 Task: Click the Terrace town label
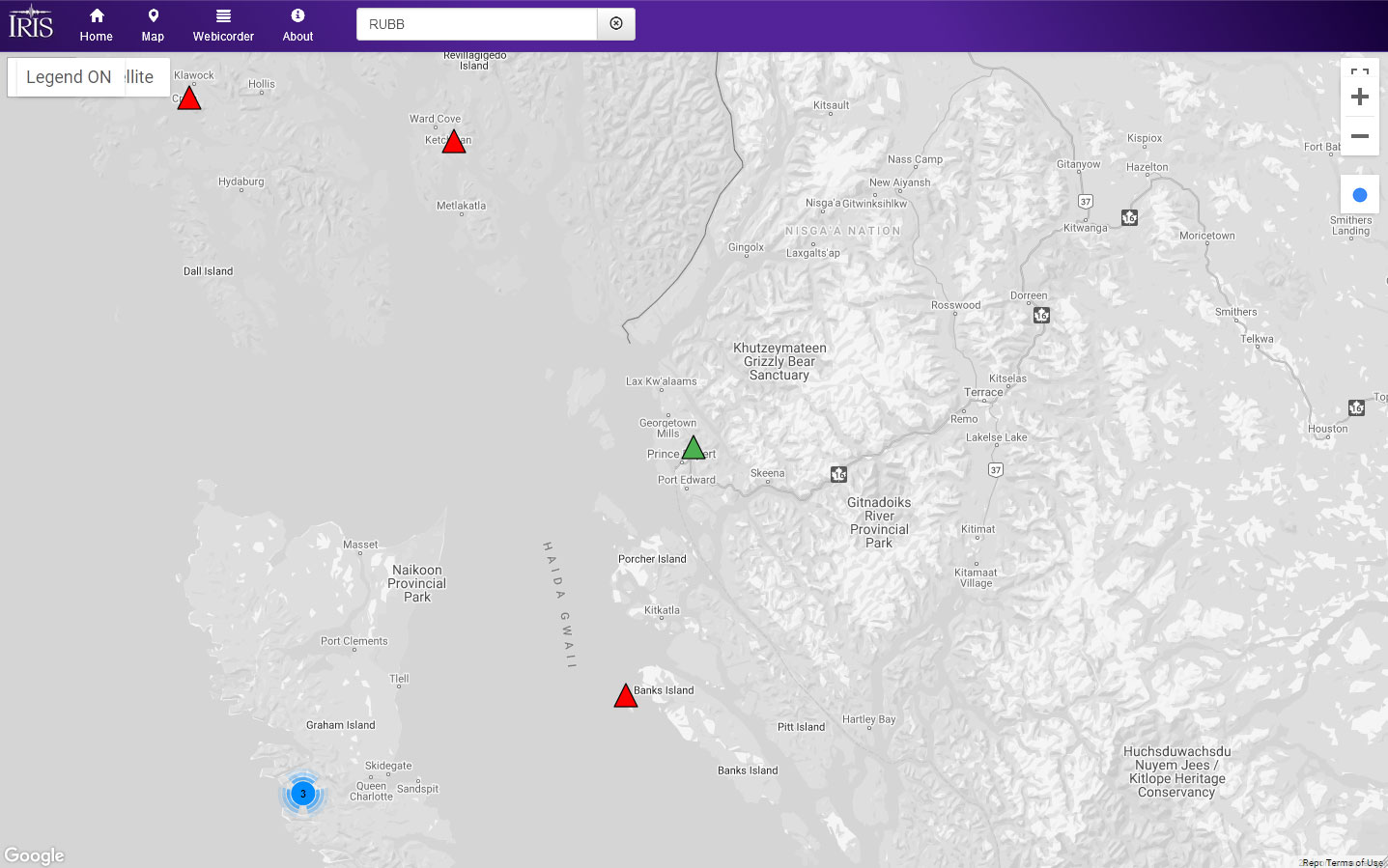983,392
